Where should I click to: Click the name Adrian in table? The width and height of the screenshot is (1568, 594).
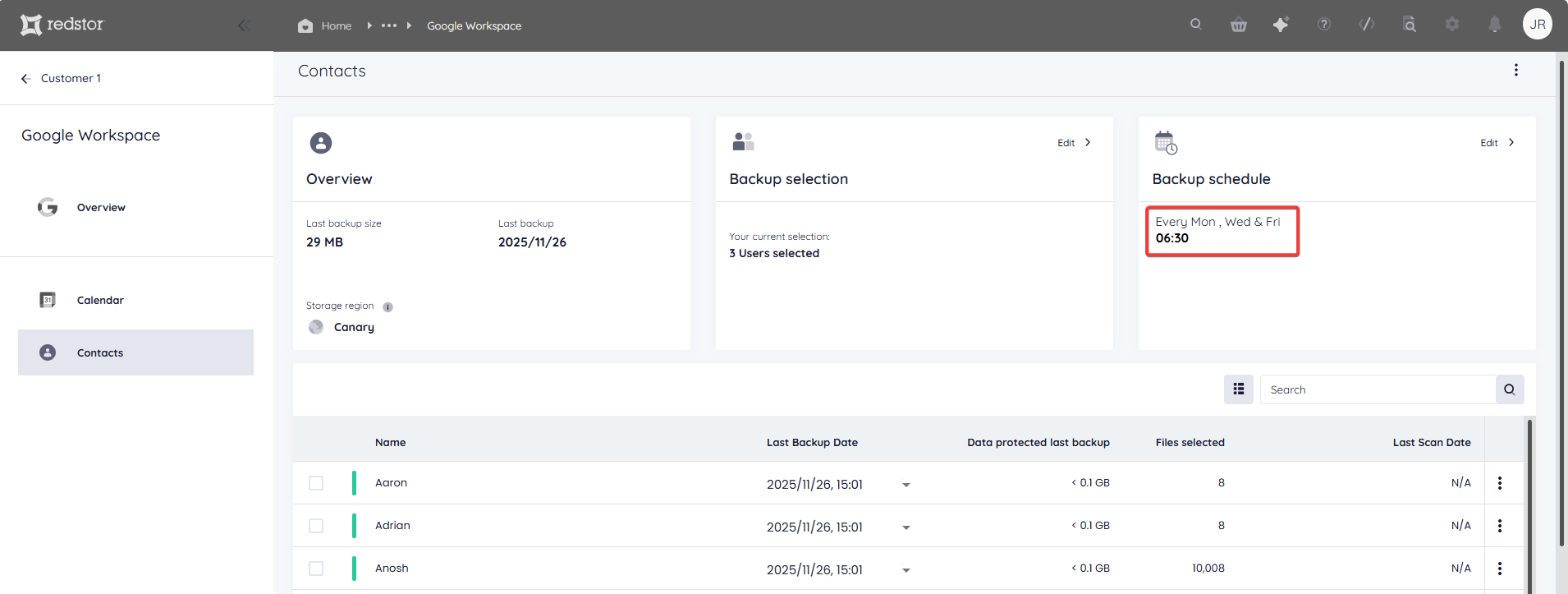pyautogui.click(x=392, y=526)
